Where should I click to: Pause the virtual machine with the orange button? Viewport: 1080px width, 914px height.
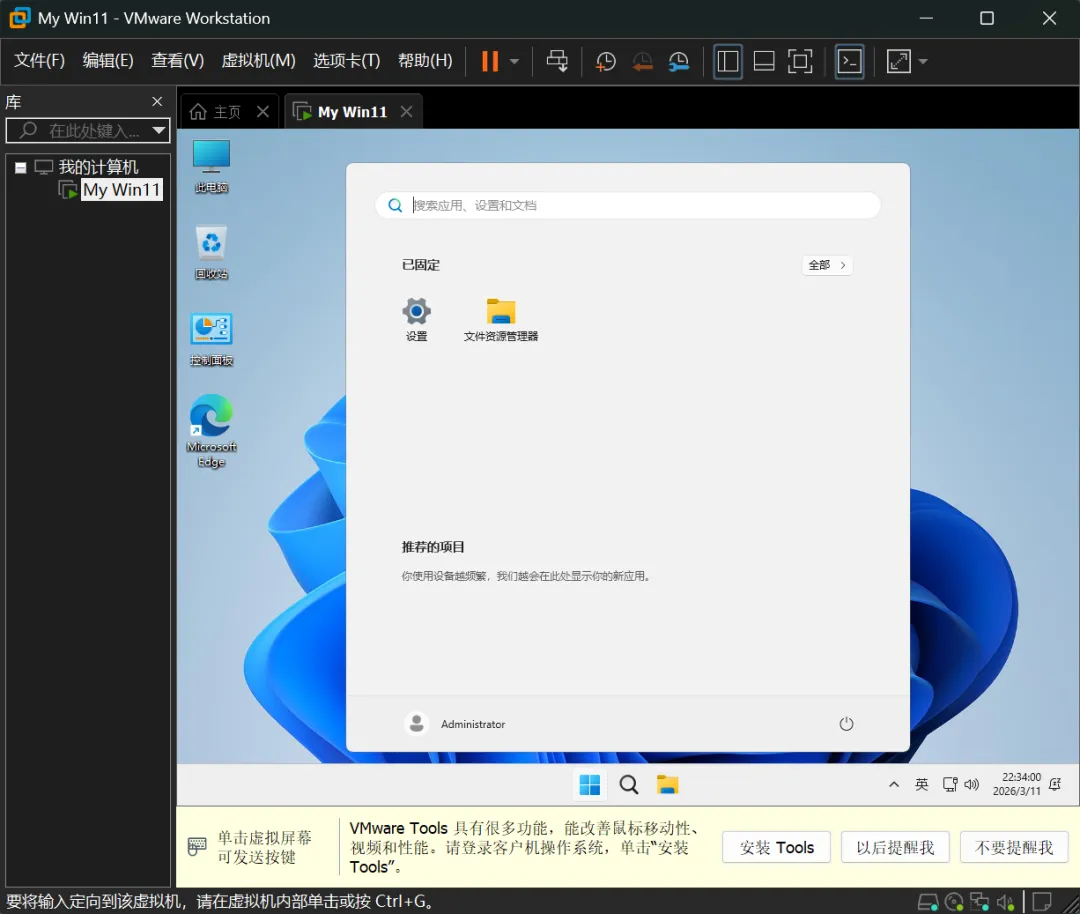point(490,61)
